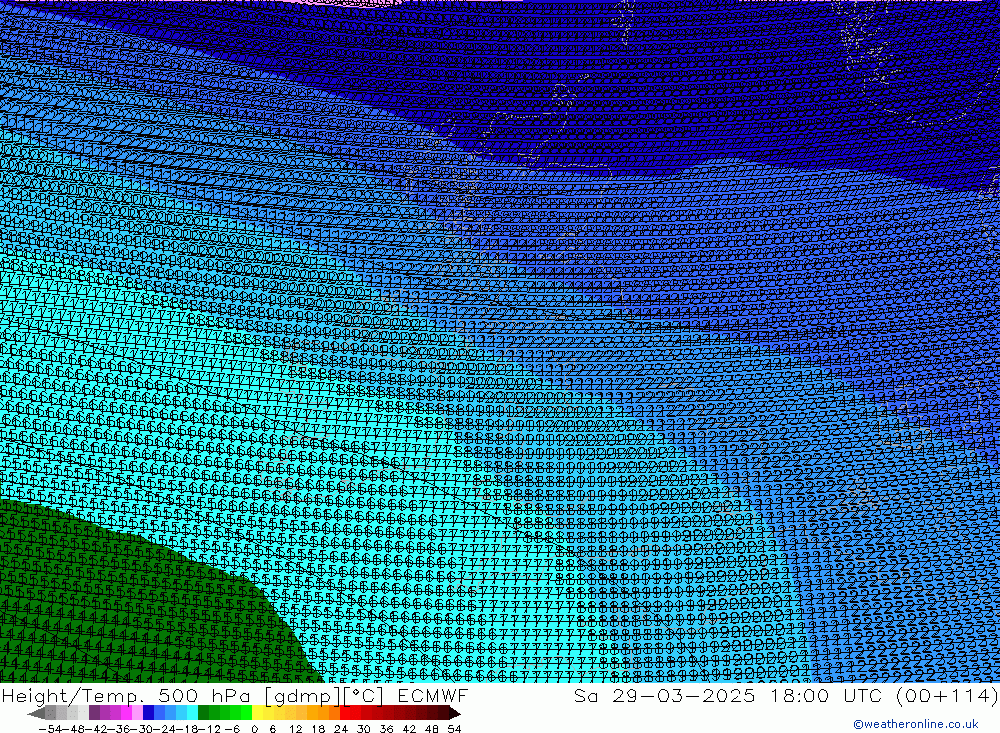Click the cyan legend swatch
Image resolution: width=1000 pixels, height=733 pixels.
click(192, 713)
